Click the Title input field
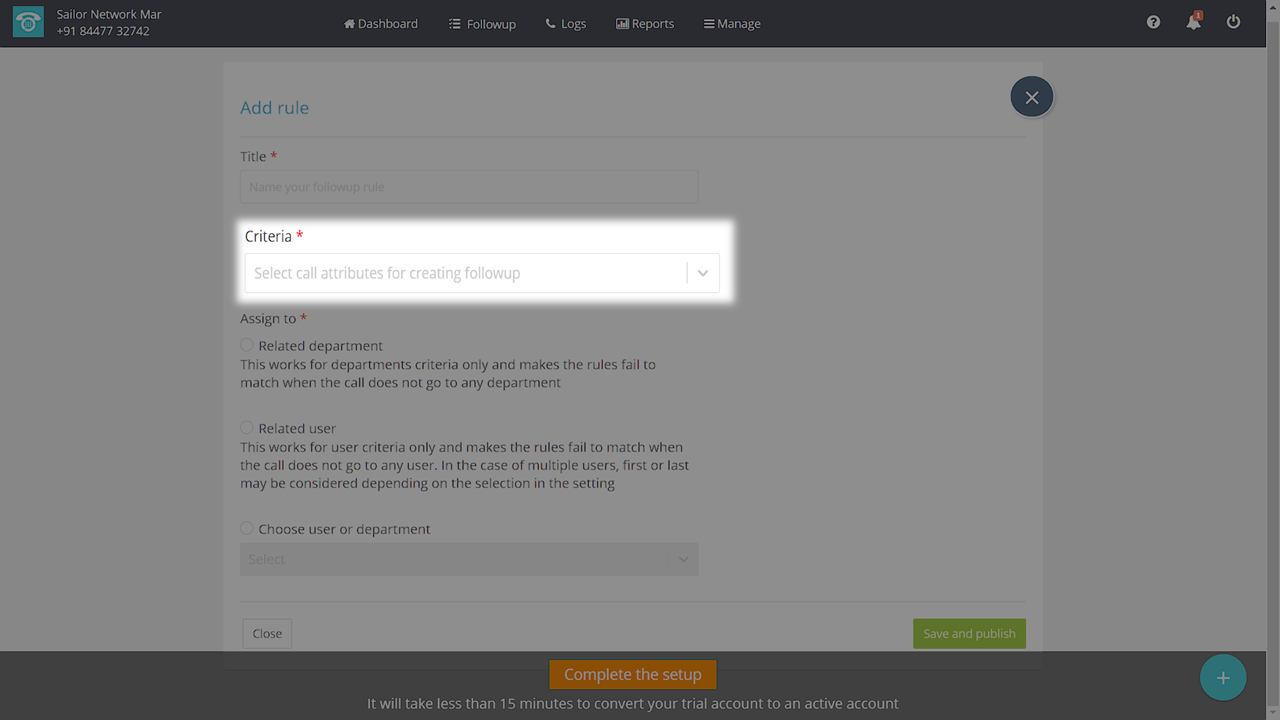1280x720 pixels. pyautogui.click(x=468, y=187)
